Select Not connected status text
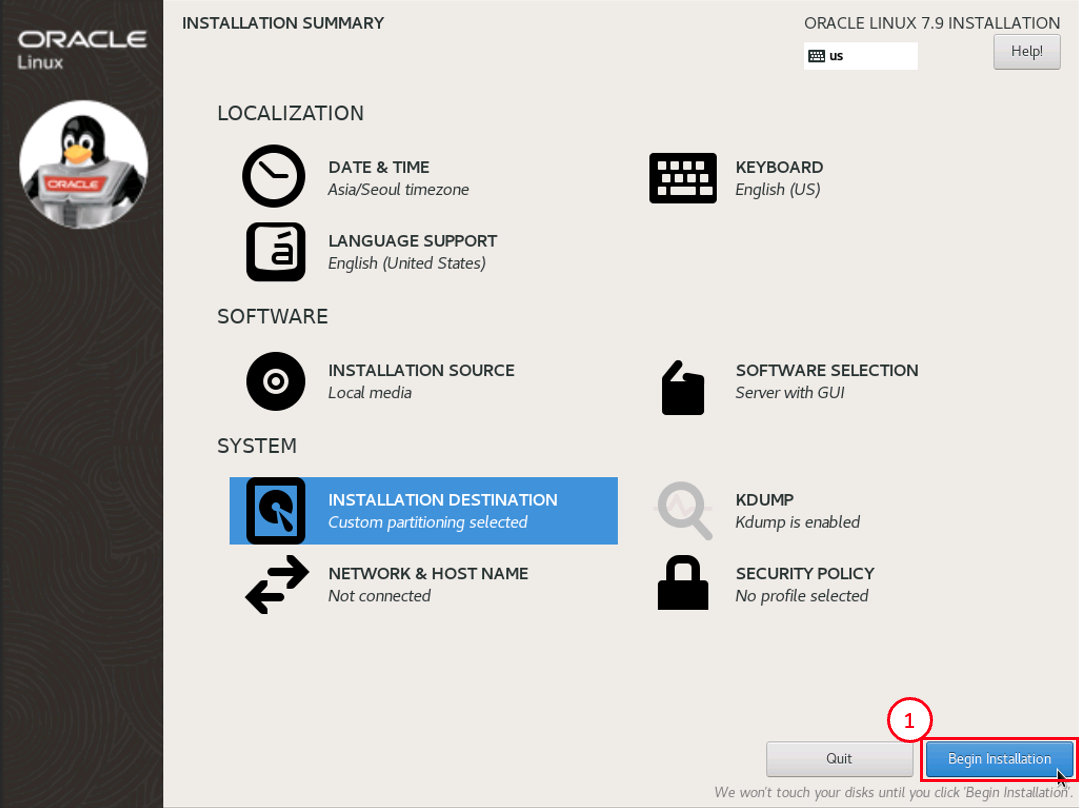 click(x=379, y=595)
